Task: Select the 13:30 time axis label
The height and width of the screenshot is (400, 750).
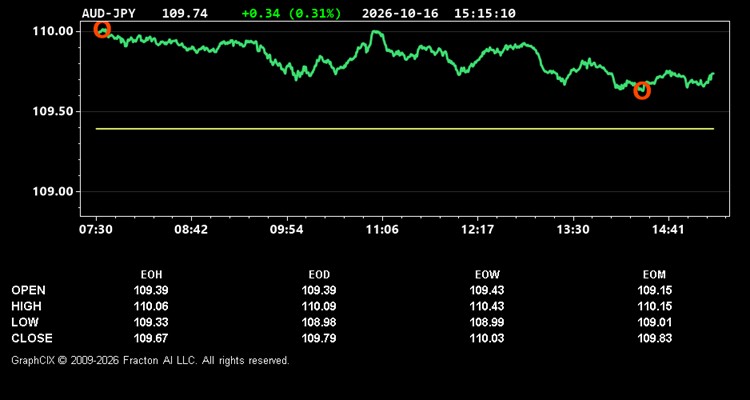Action: click(x=573, y=229)
